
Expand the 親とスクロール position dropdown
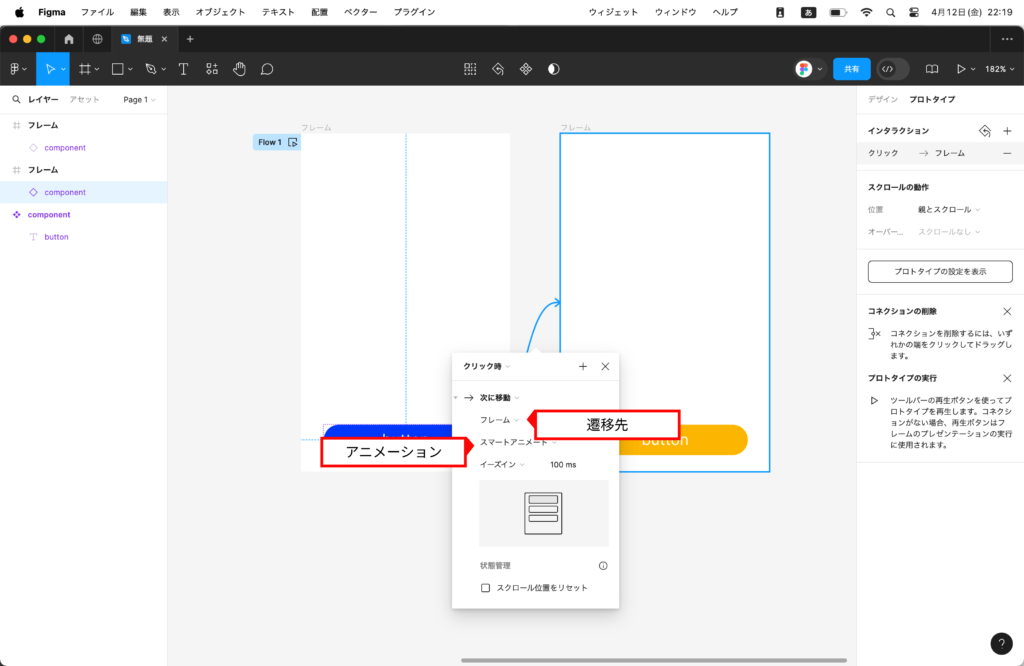[949, 209]
